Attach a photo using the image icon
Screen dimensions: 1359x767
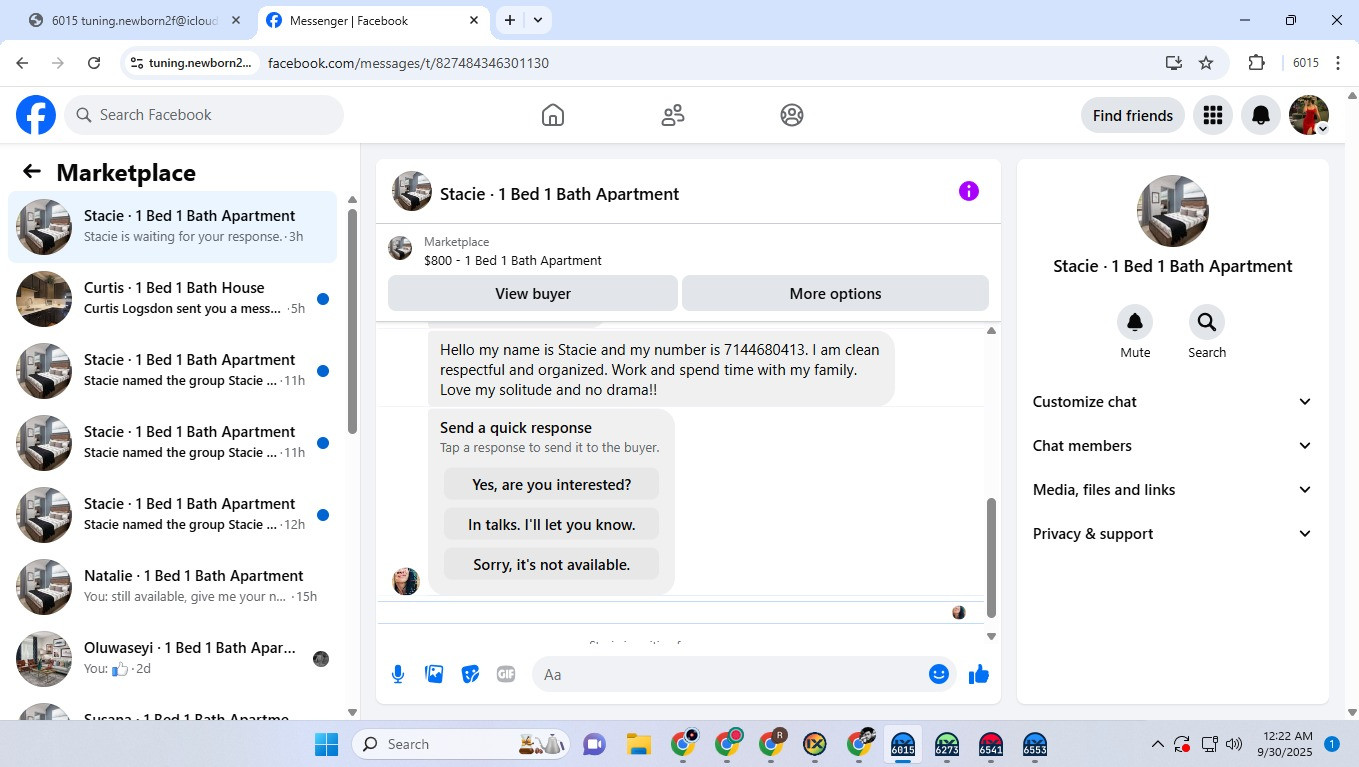point(434,674)
